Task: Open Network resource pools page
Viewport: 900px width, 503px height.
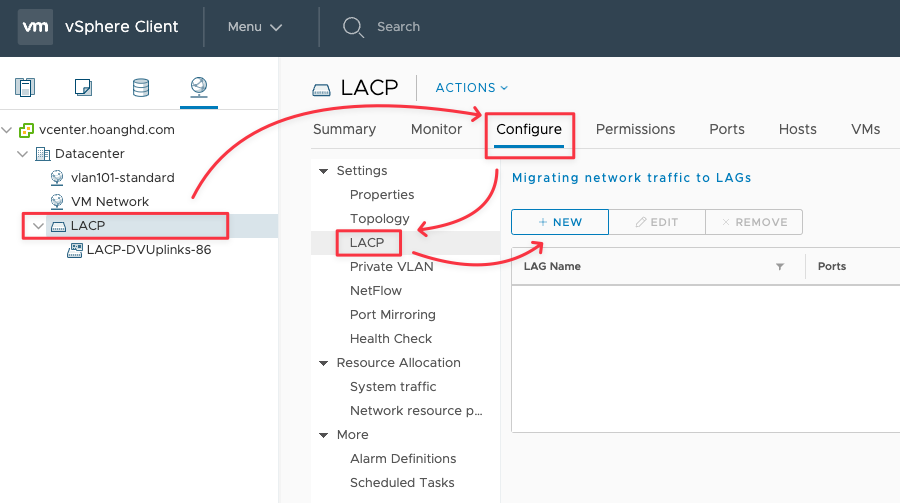Action: (x=416, y=411)
